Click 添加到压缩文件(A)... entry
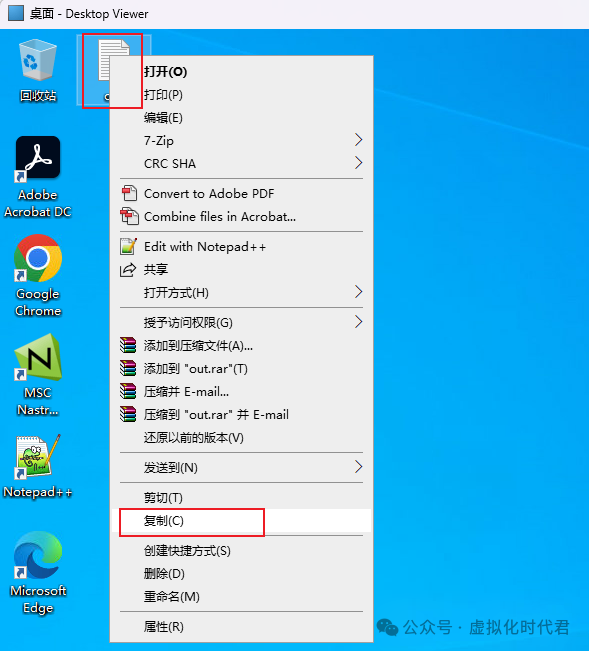 coord(242,345)
